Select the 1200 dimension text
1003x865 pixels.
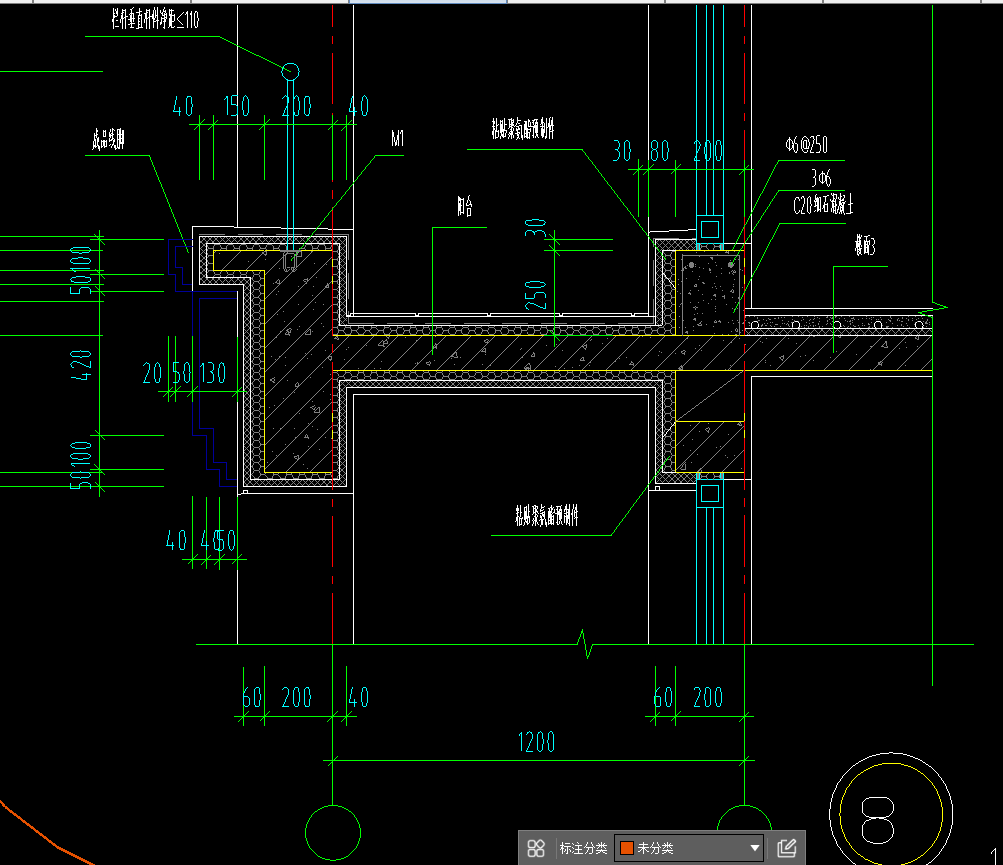(536, 742)
